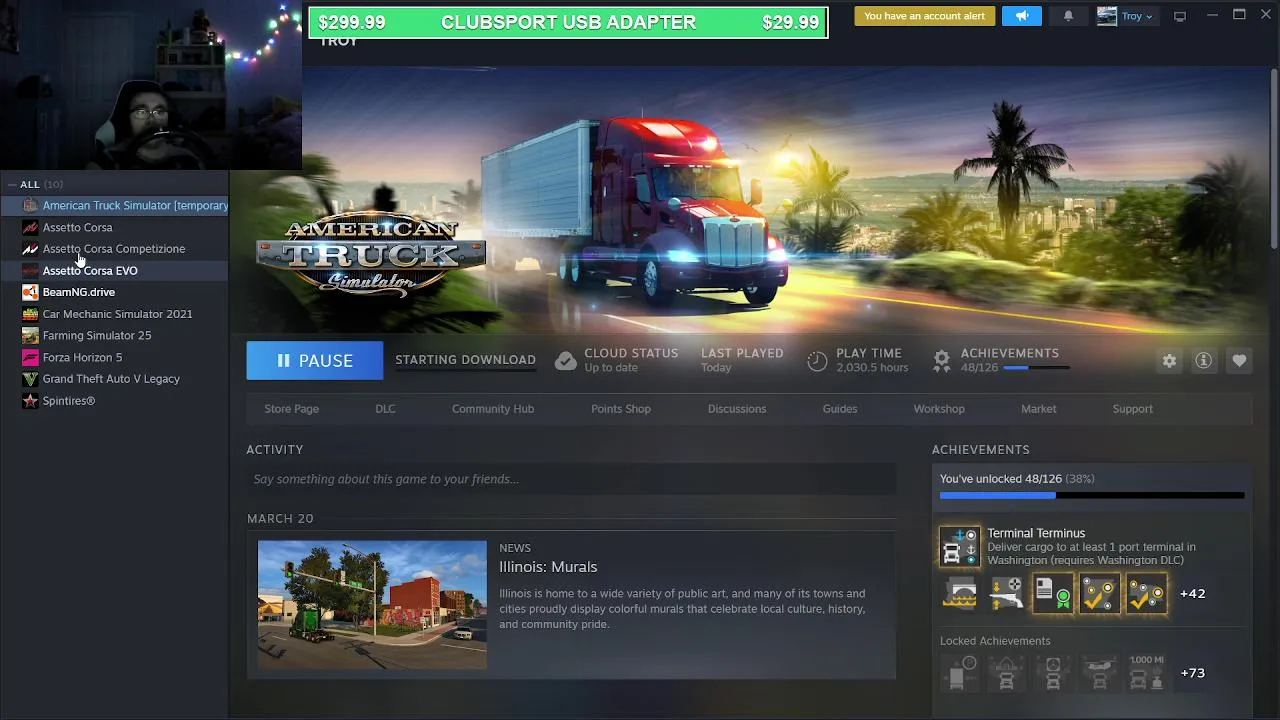Show the +73 more locked achievements
This screenshot has height=720, width=1280.
[1192, 673]
